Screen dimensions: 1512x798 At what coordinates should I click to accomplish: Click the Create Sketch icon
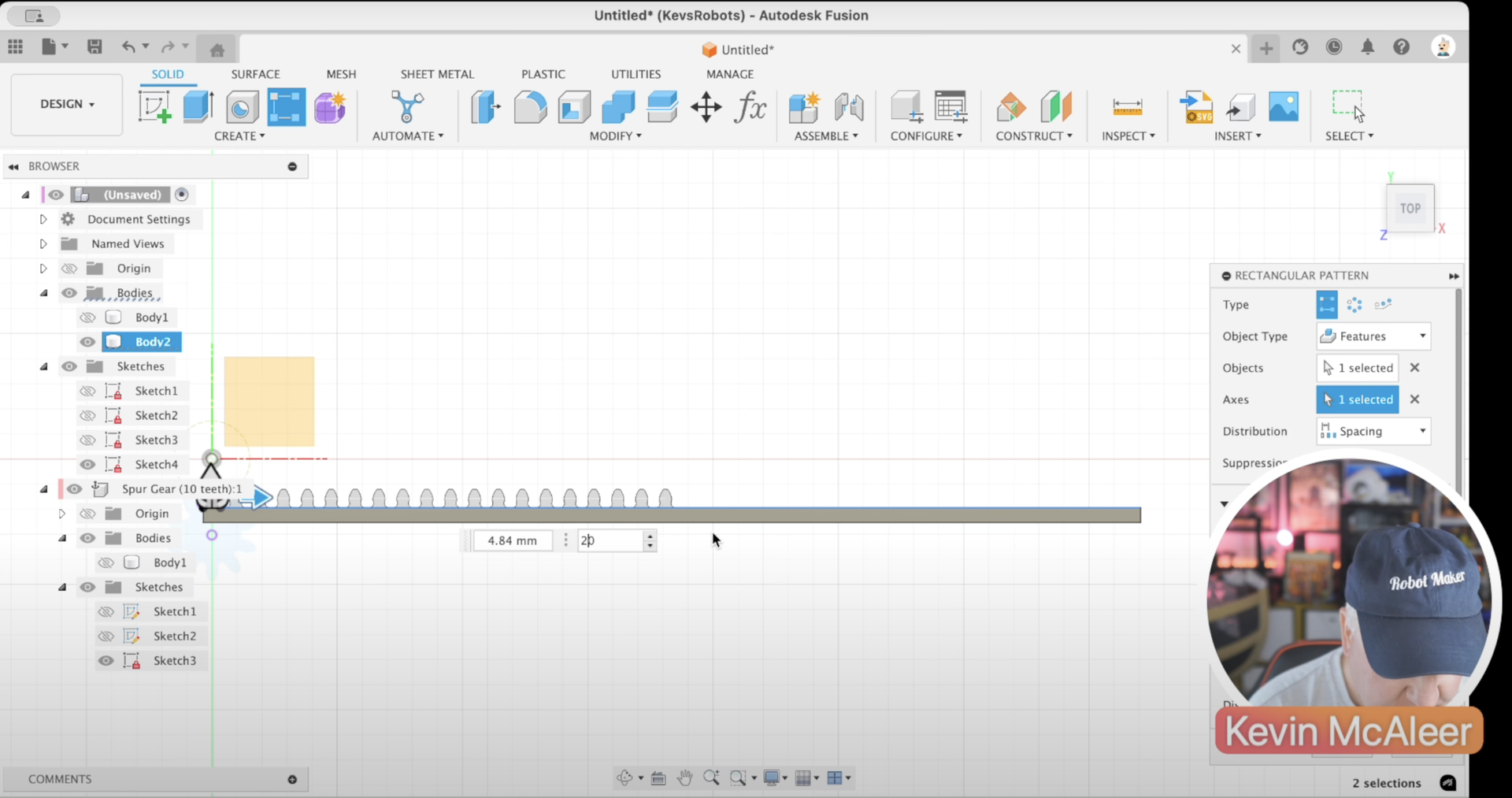click(x=155, y=106)
